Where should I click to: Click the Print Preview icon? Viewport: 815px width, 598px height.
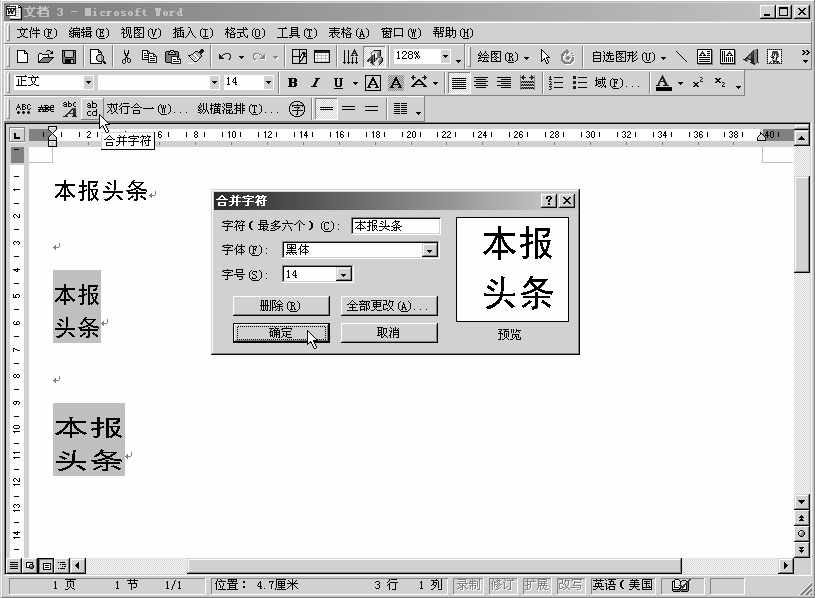pos(98,58)
